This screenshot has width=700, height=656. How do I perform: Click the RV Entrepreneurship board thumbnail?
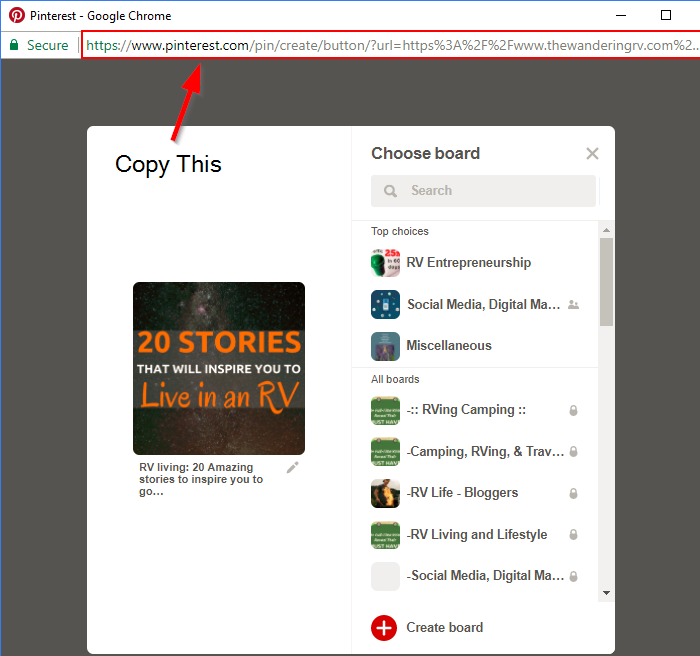385,263
